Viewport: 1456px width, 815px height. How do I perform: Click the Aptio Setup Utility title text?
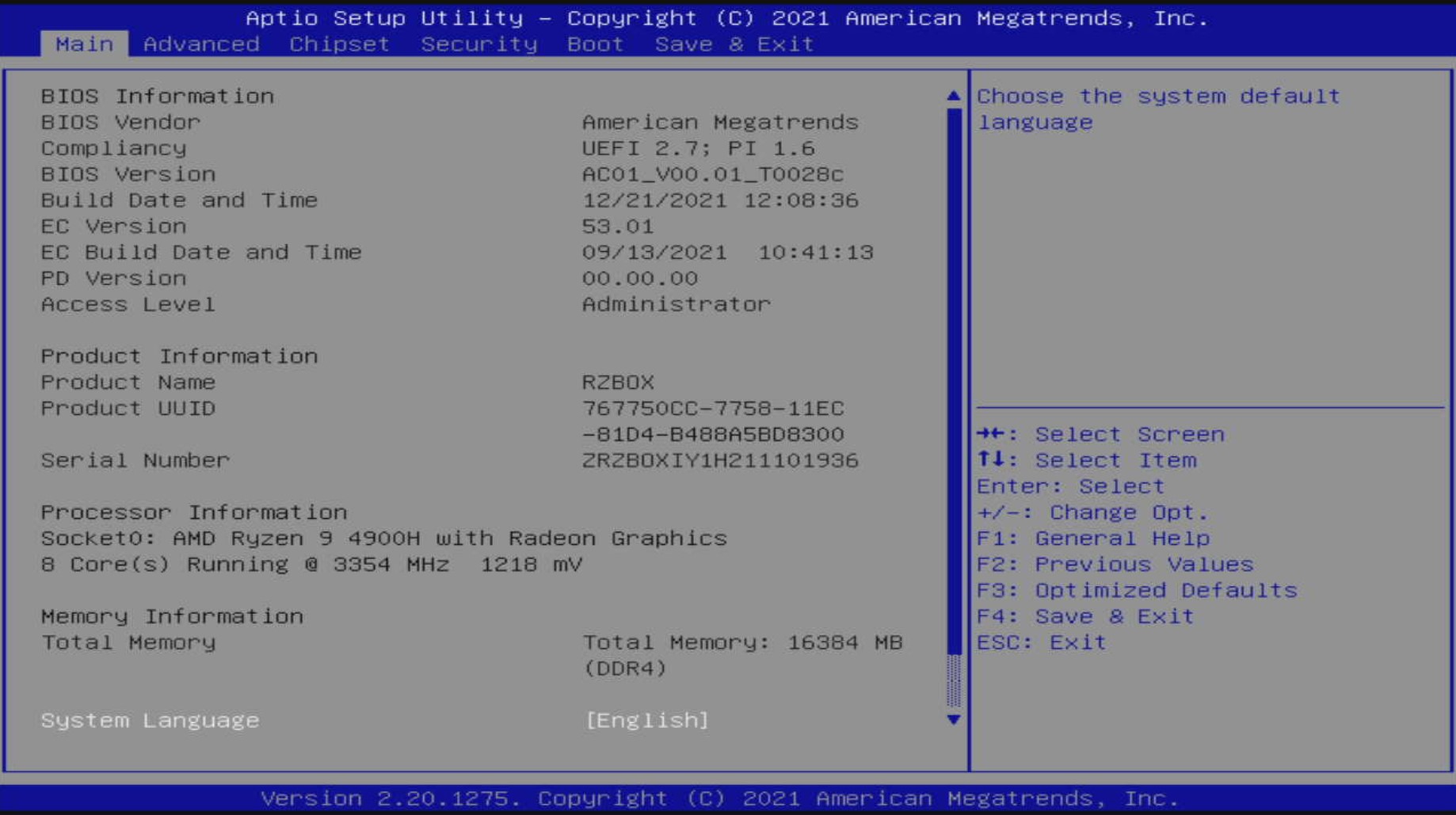tap(727, 18)
